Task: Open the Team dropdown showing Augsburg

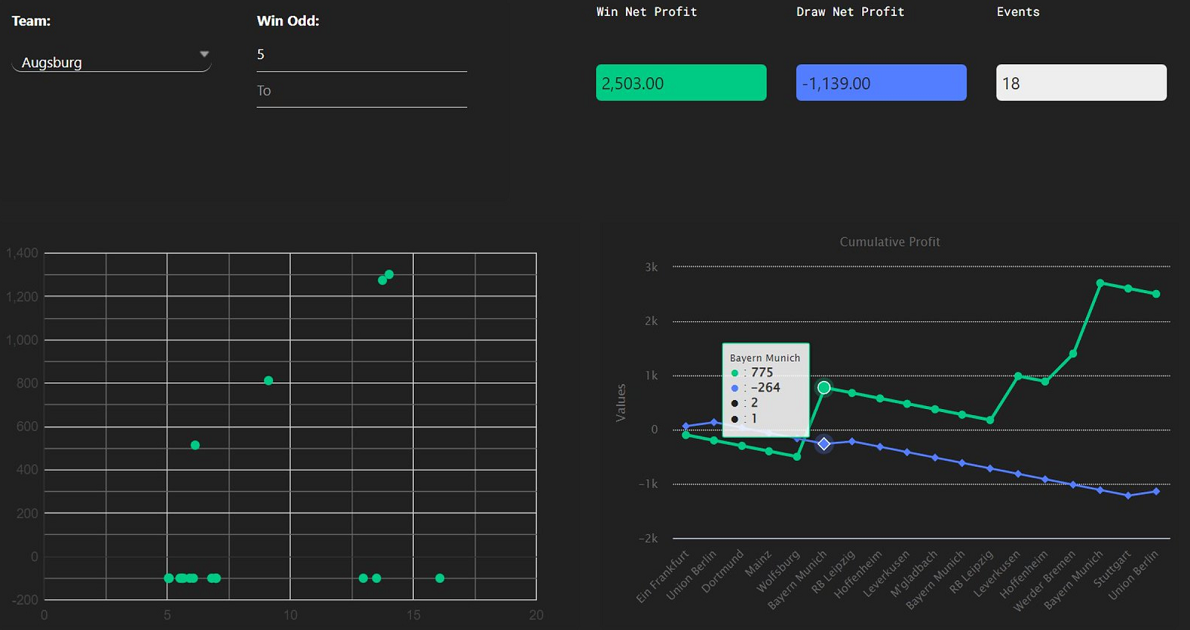Action: pyautogui.click(x=112, y=62)
